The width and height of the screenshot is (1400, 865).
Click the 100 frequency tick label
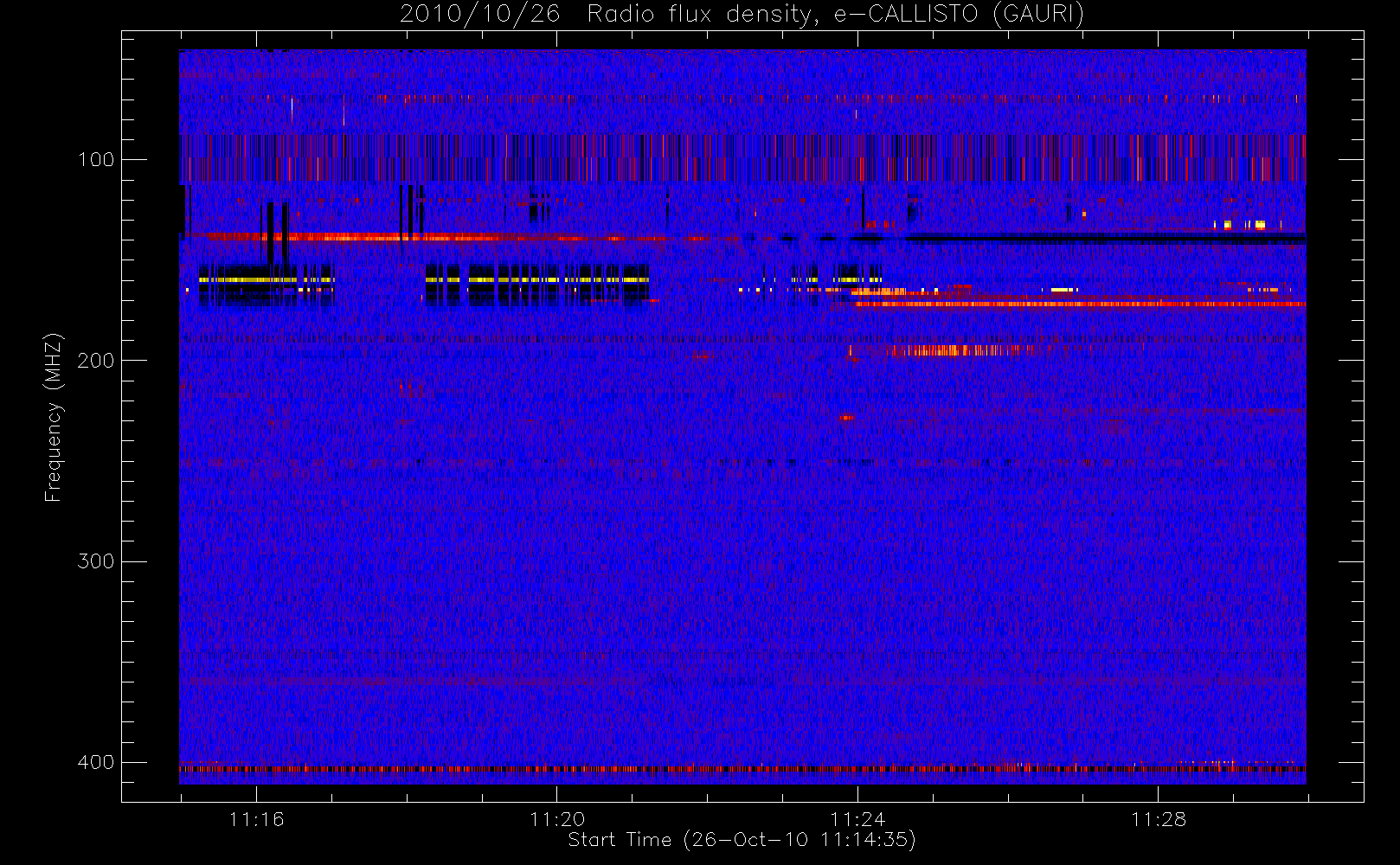[96, 160]
